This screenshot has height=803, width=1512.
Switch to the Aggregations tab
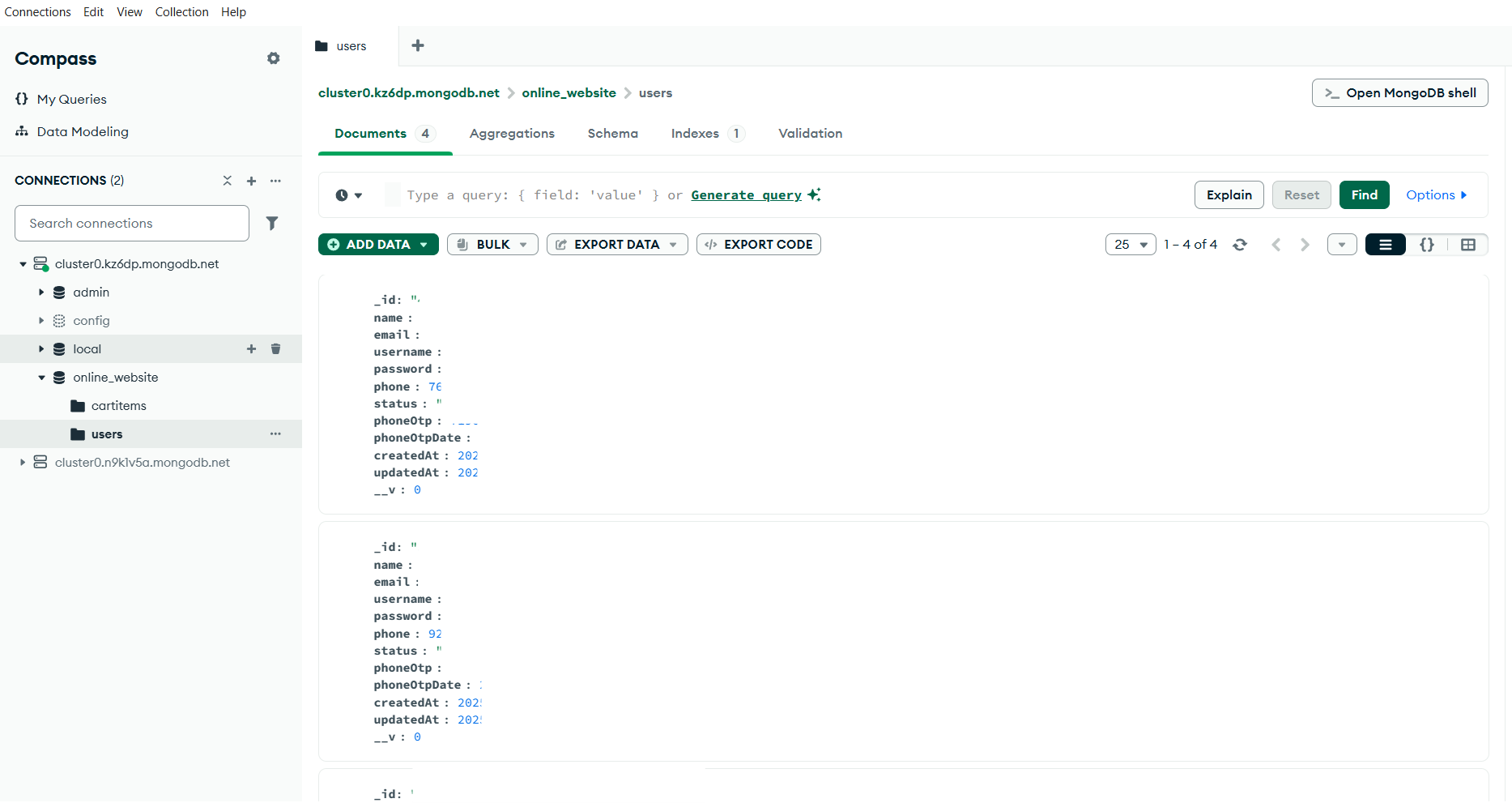pyautogui.click(x=512, y=133)
